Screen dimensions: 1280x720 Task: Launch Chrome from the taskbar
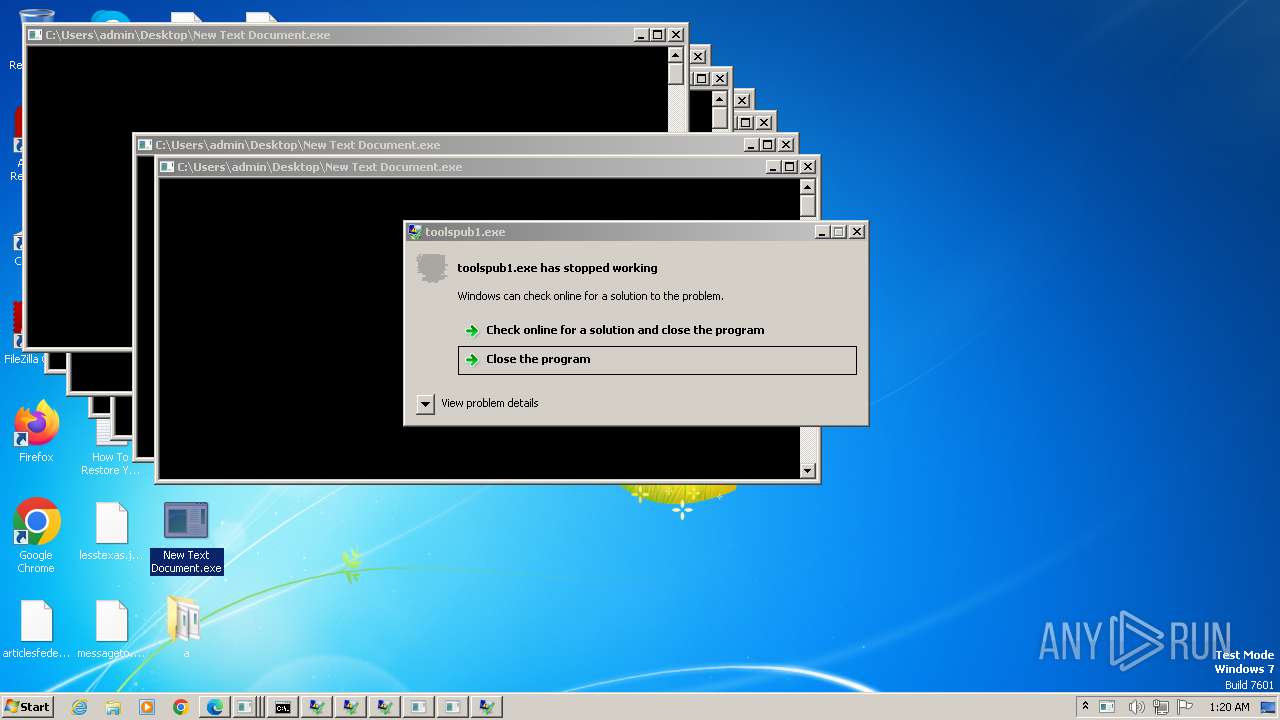(181, 707)
